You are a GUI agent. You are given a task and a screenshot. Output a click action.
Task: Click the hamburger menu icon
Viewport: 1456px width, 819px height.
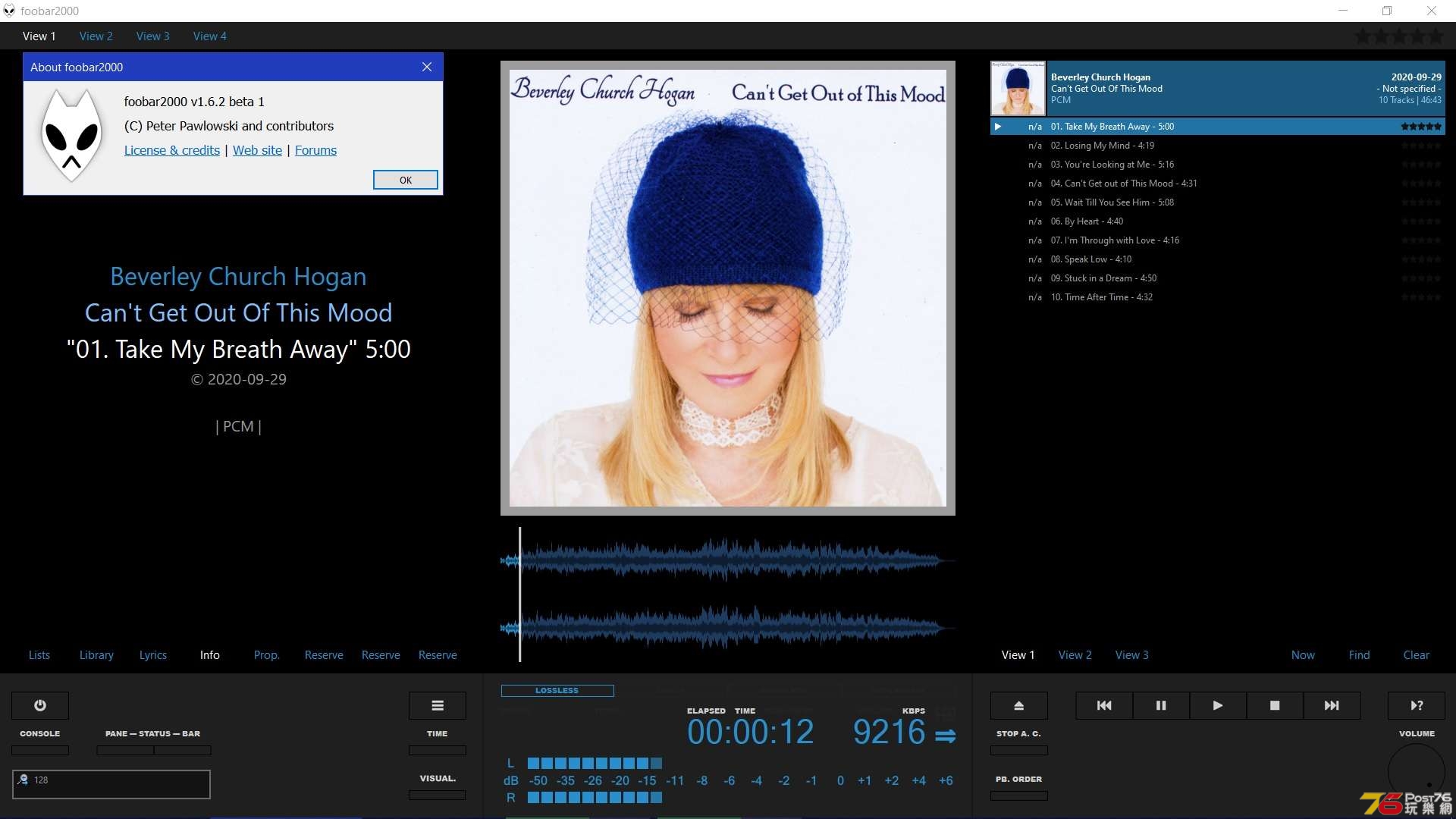(x=437, y=705)
